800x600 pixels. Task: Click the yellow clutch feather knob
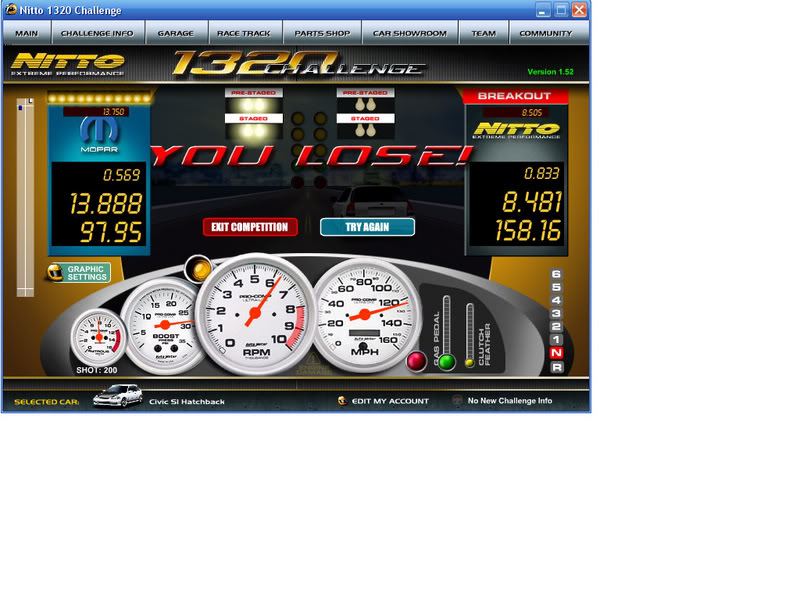click(469, 363)
